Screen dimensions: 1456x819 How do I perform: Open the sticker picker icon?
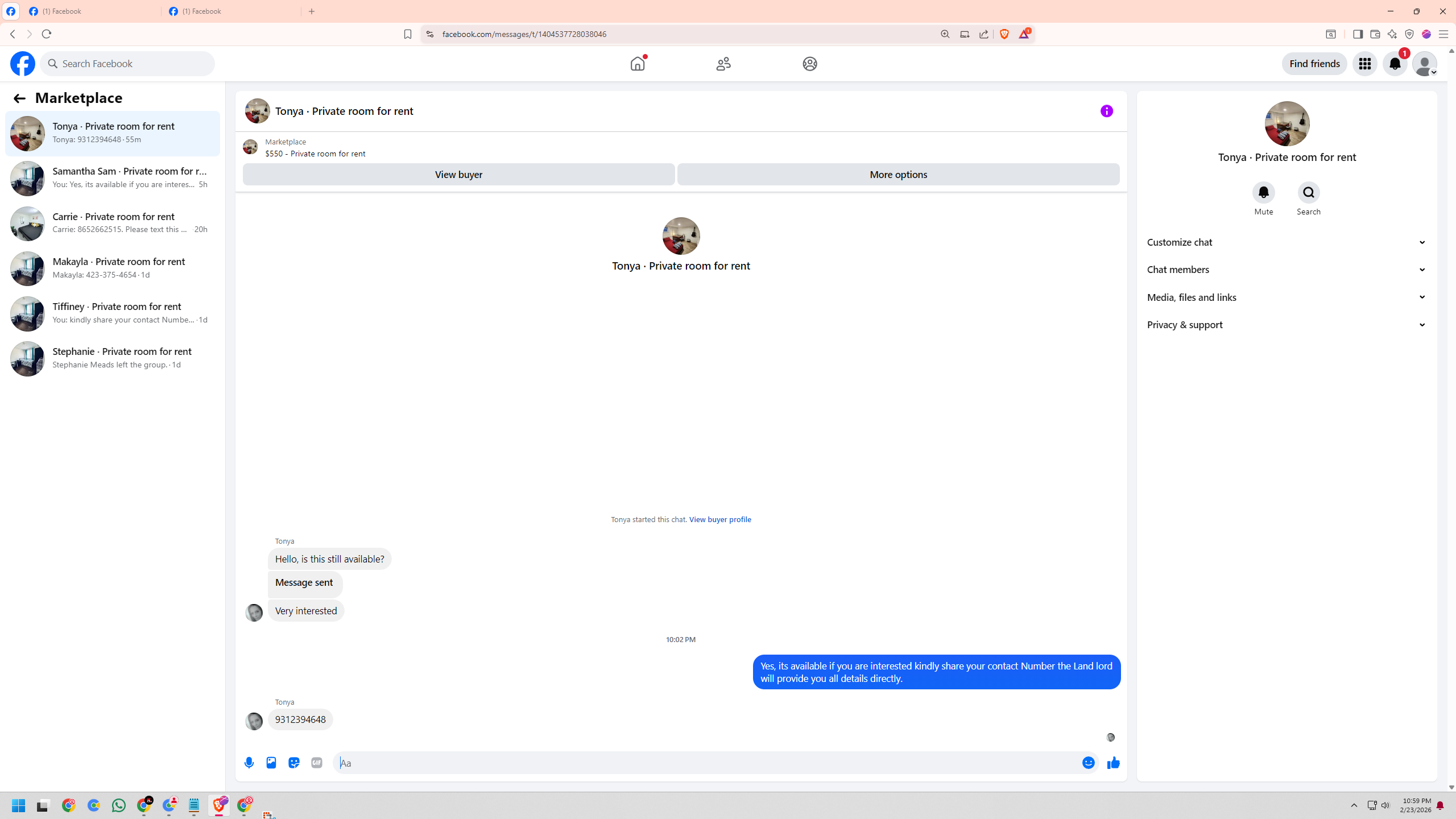coord(294,763)
